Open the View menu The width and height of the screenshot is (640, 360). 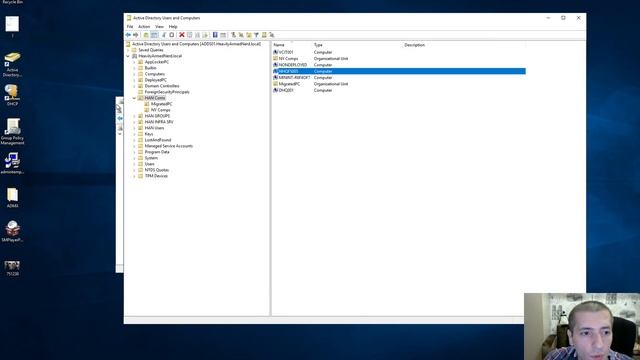[x=159, y=27]
